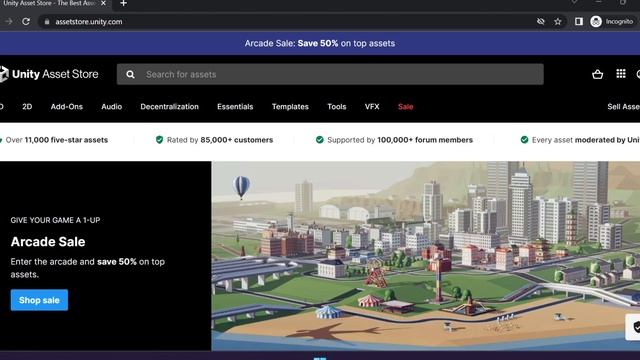Viewport: 640px width, 360px height.
Task: Close the Unity Asset Store tab
Action: coord(103,3)
